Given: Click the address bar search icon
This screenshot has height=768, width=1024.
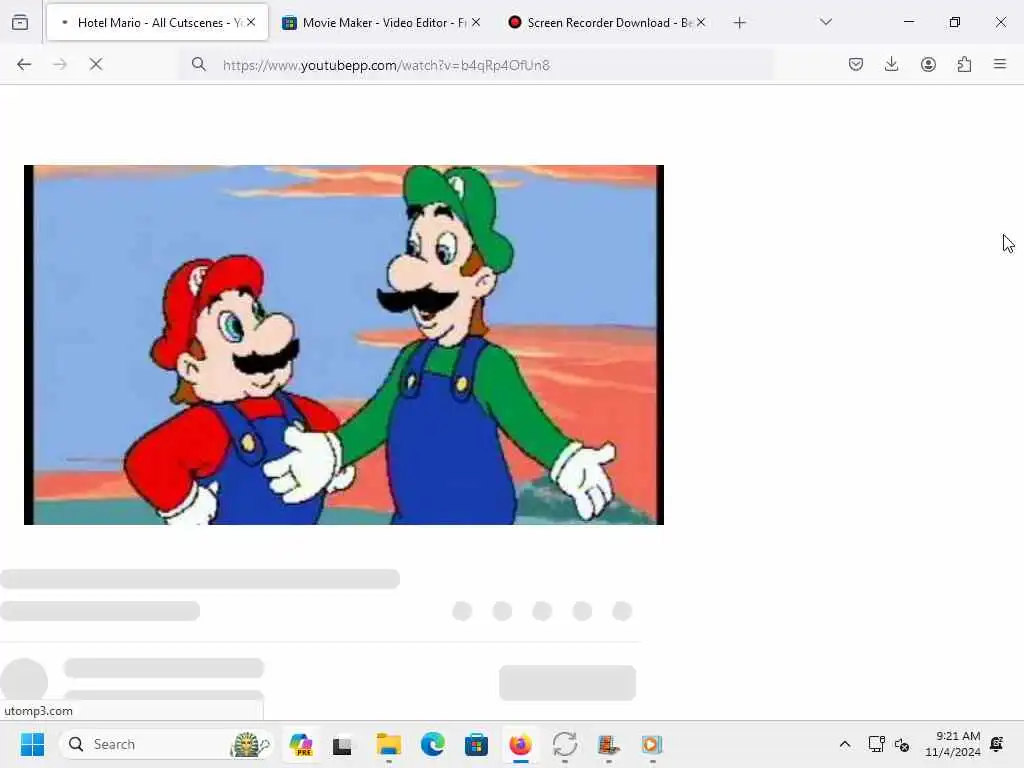Looking at the screenshot, I should point(199,64).
